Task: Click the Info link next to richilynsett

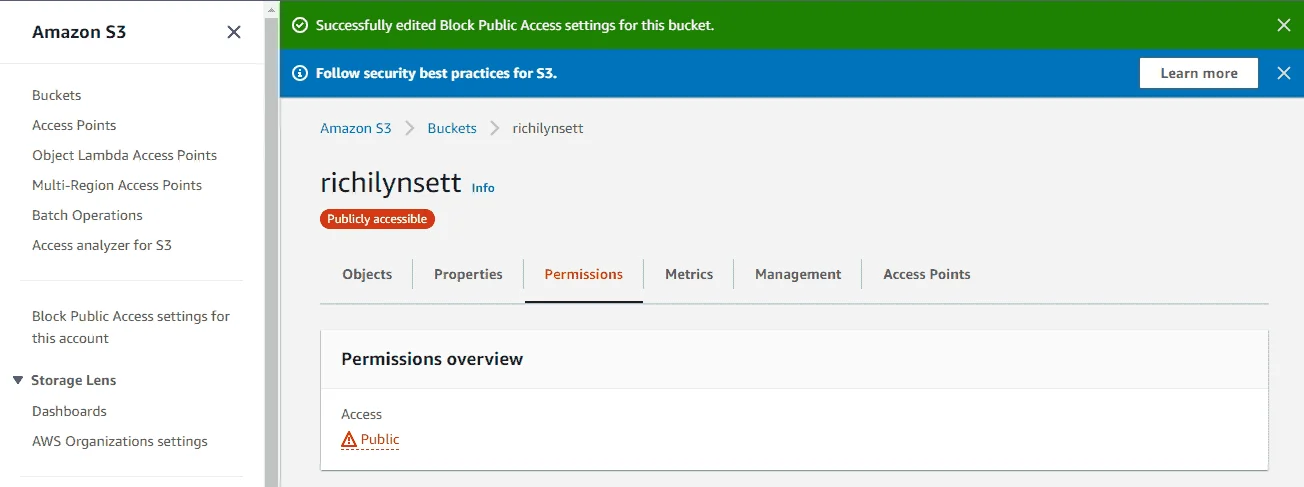Action: [x=483, y=187]
